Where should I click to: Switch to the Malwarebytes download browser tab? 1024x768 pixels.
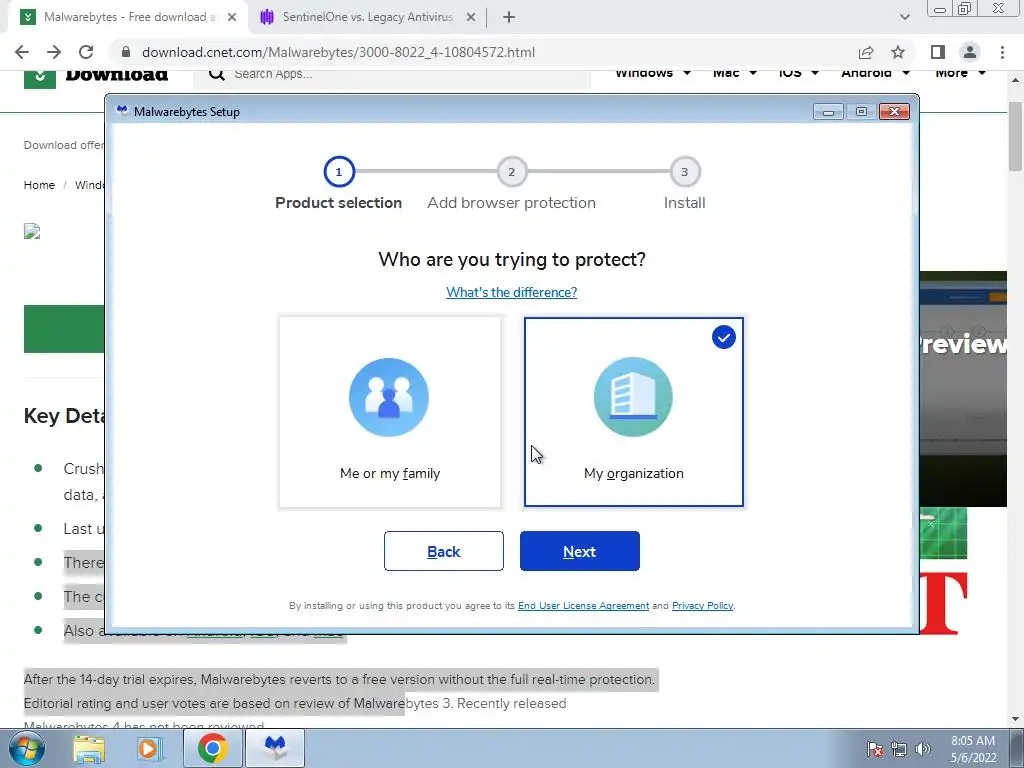pyautogui.click(x=129, y=17)
